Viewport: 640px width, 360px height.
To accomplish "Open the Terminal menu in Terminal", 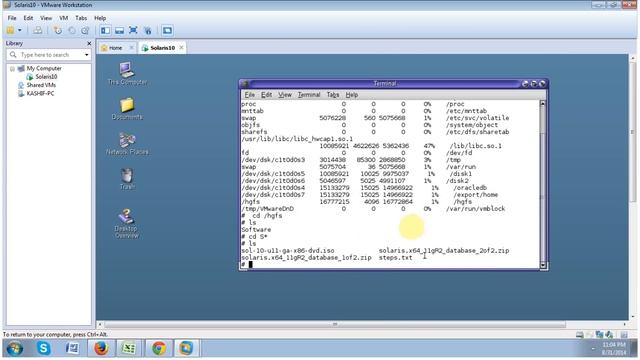I will [309, 95].
